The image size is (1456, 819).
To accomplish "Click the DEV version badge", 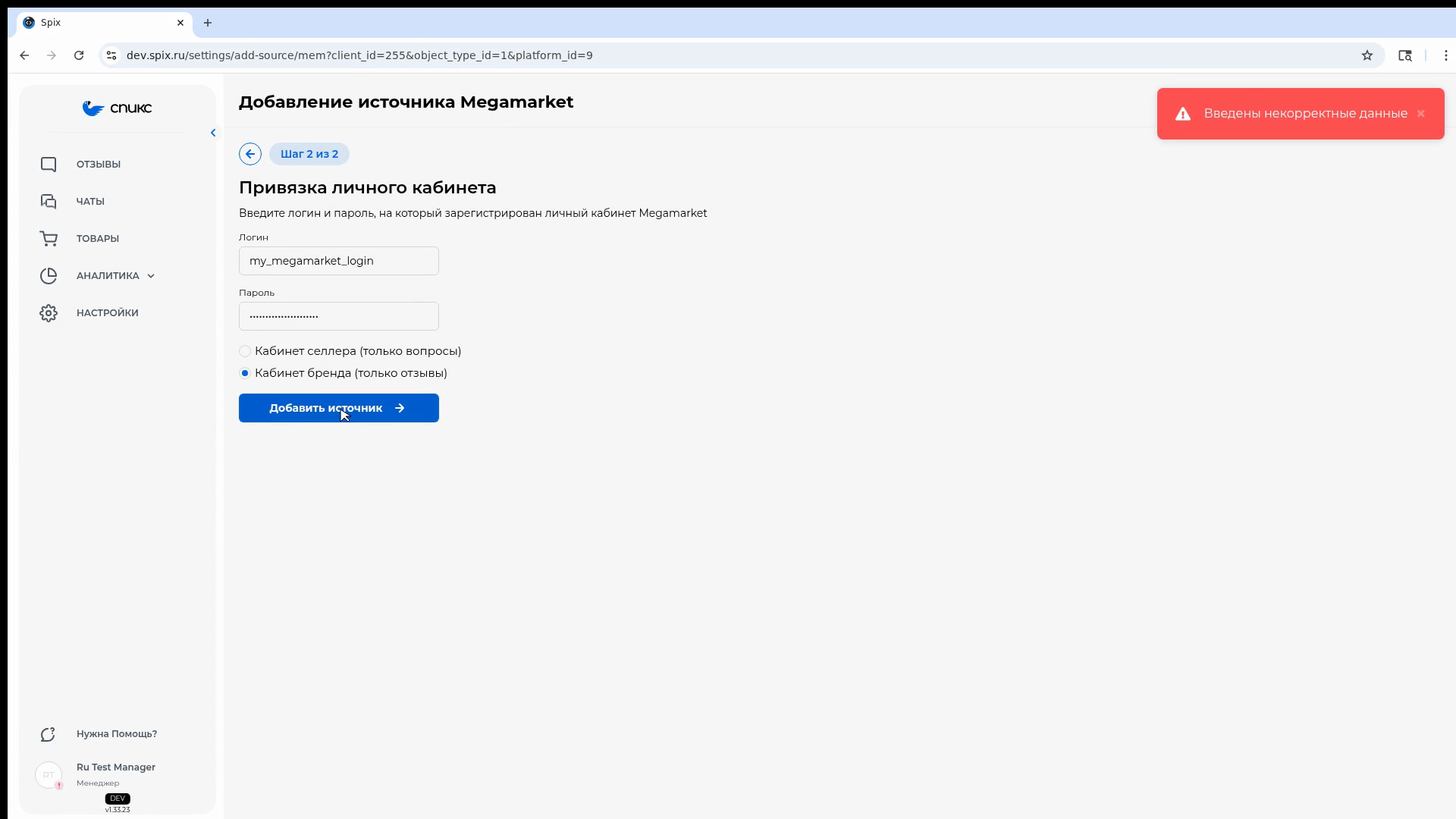I will pyautogui.click(x=118, y=799).
